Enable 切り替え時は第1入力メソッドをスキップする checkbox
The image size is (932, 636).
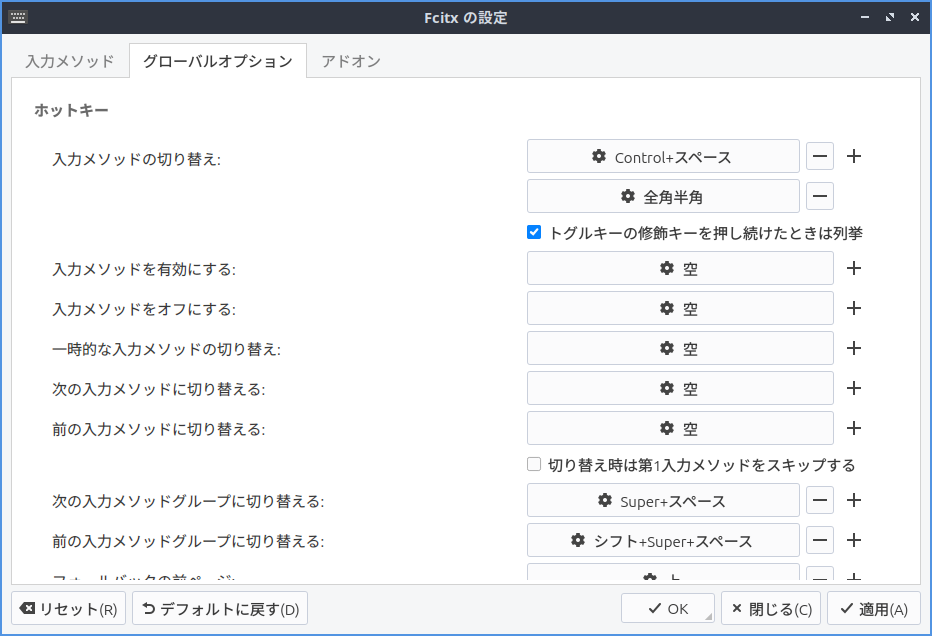(534, 464)
